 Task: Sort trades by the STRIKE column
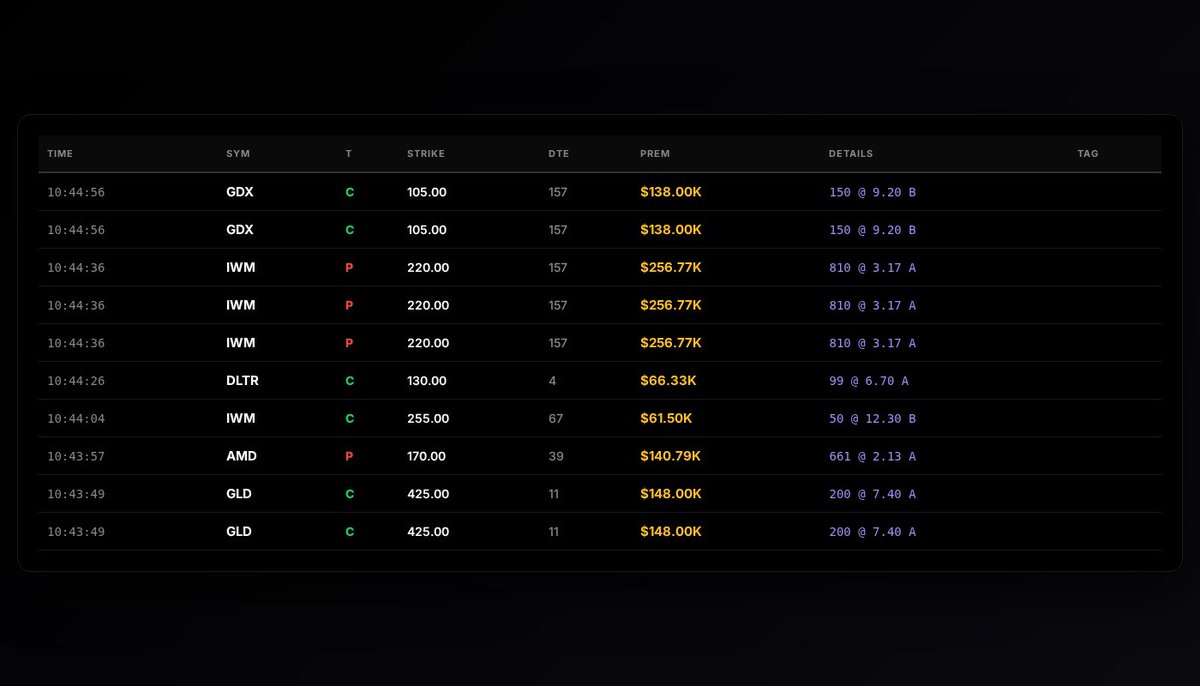(x=426, y=153)
